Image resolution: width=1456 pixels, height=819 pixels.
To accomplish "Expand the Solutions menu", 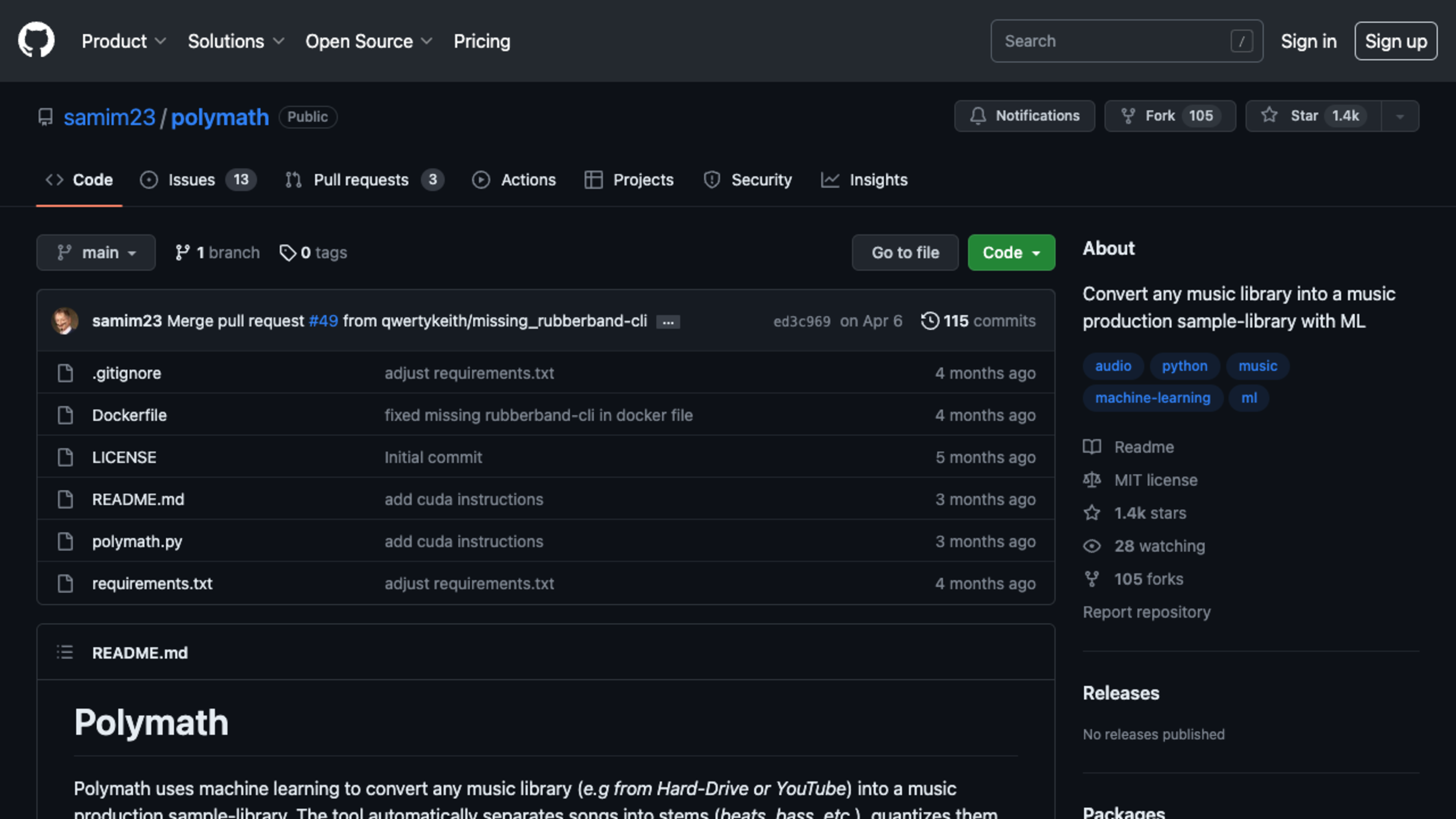I will [x=236, y=41].
